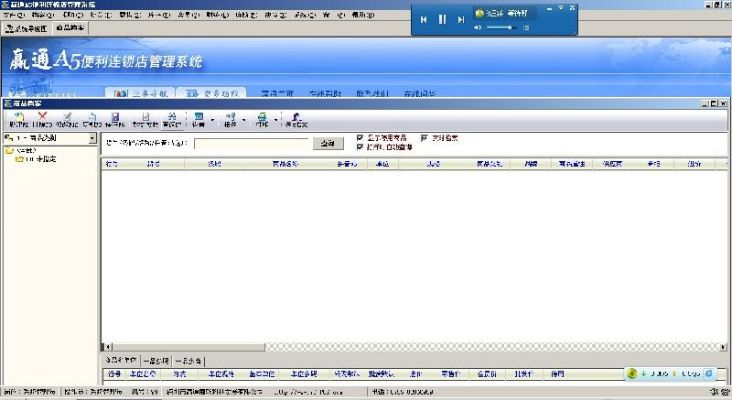The image size is (732, 400).
Task: Click the settings grid toolbar icon
Action: coord(198,119)
